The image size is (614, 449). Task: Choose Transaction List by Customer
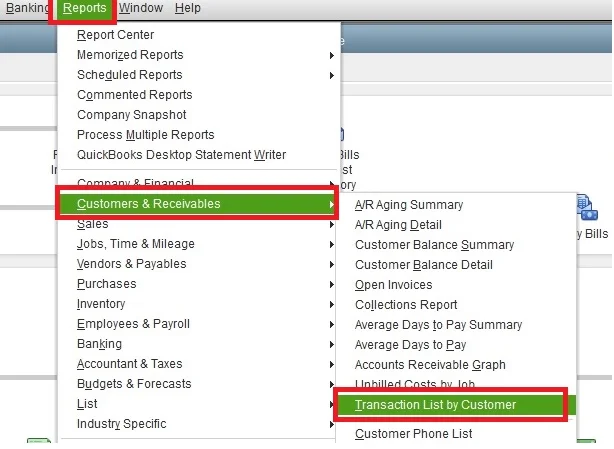435,405
